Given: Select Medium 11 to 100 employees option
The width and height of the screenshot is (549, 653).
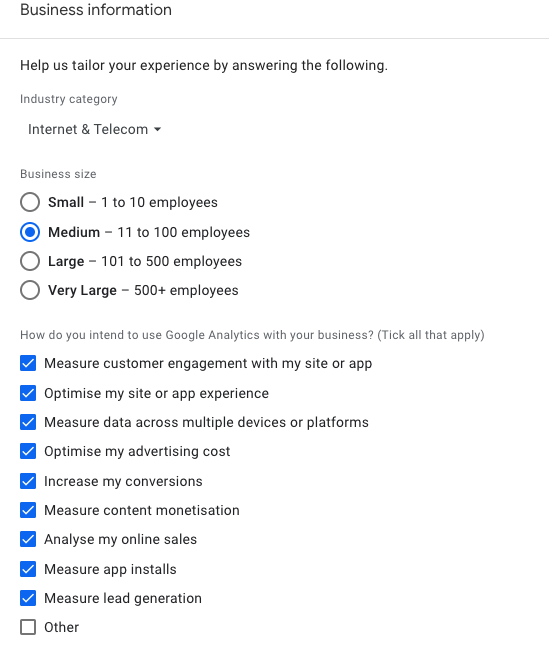Looking at the screenshot, I should [30, 232].
